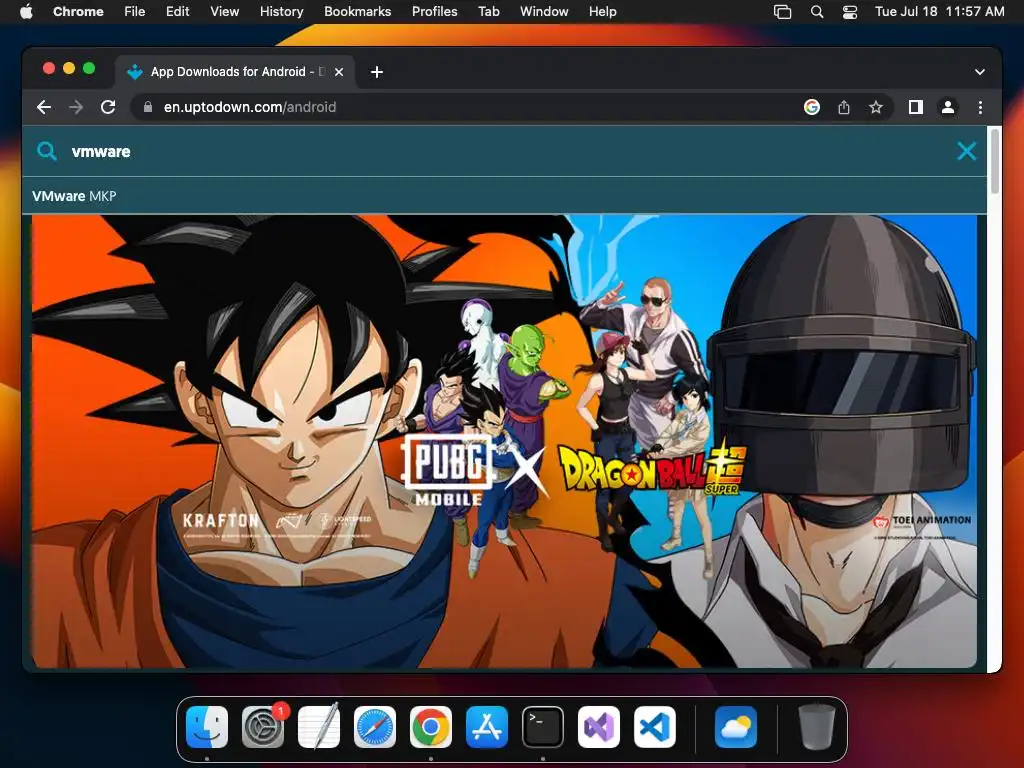Open the Bookmarks menu
The image size is (1024, 768).
357,12
